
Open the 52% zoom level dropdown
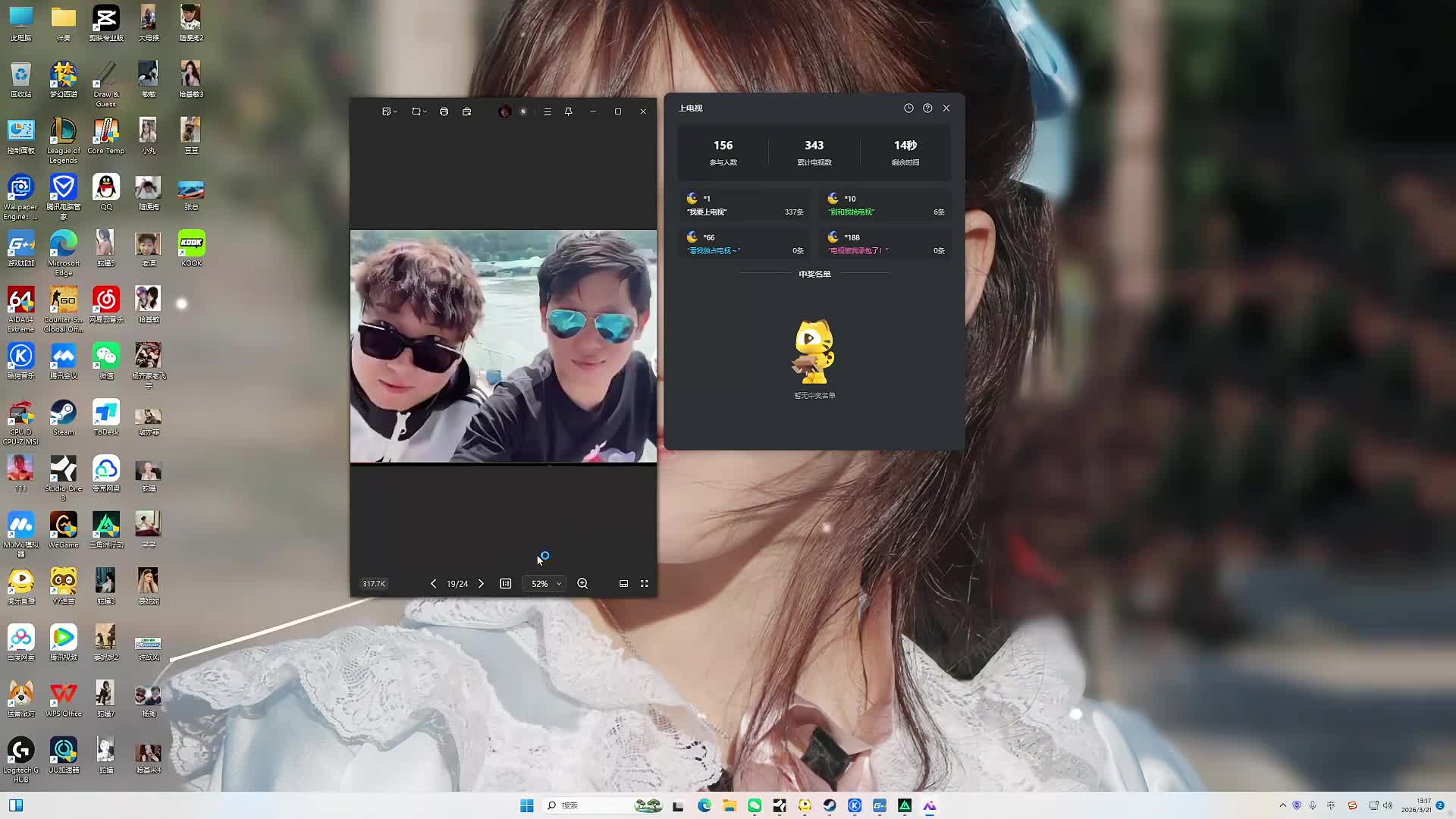pyautogui.click(x=545, y=584)
